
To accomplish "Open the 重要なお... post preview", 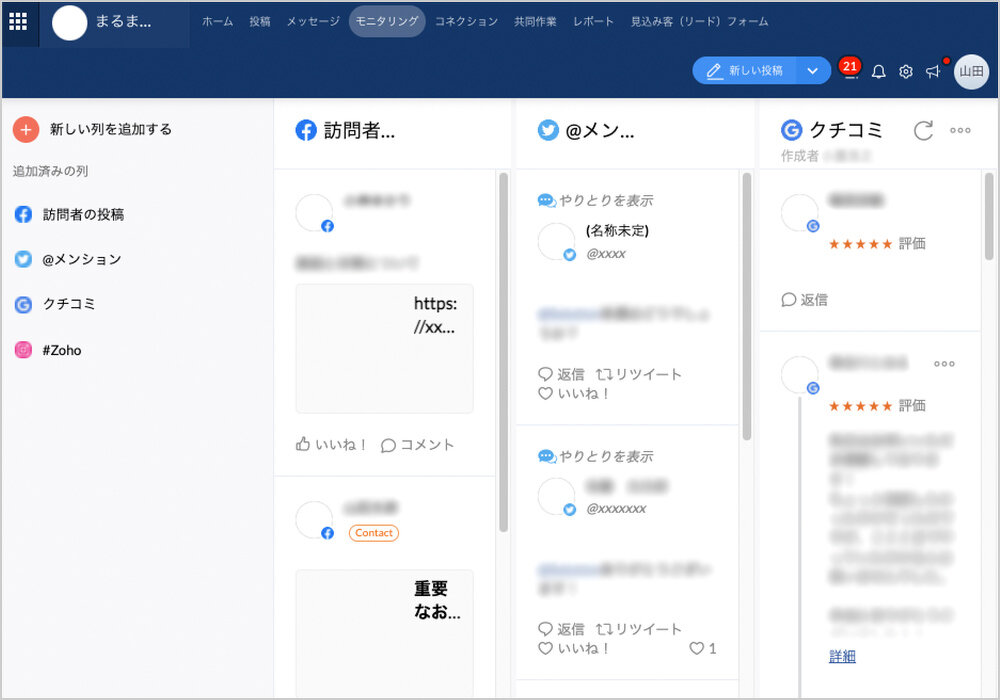I will (x=385, y=633).
